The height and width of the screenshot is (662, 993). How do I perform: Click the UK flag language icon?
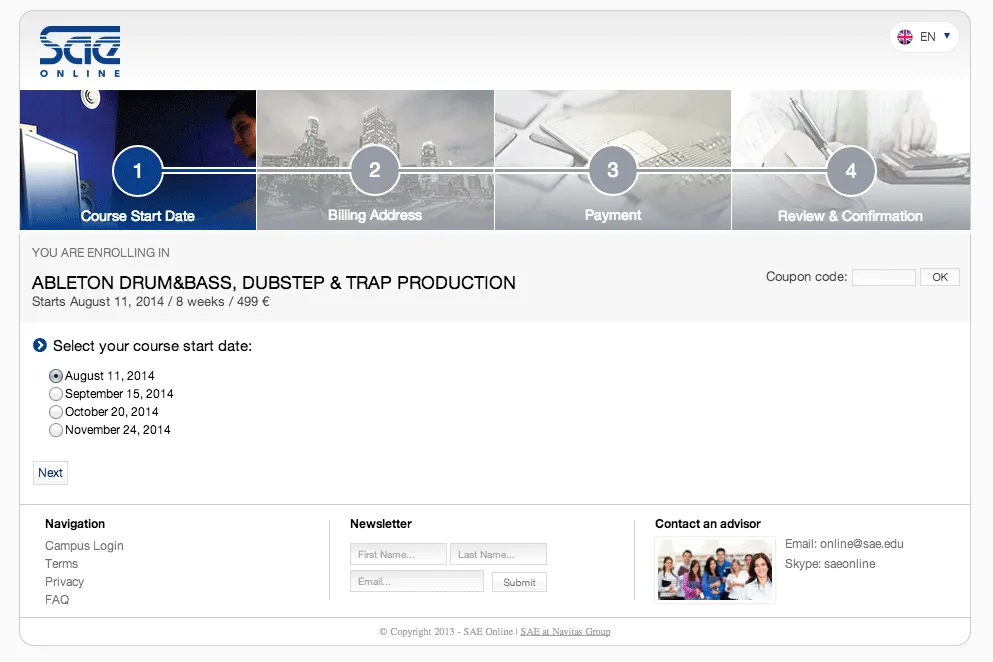click(905, 37)
